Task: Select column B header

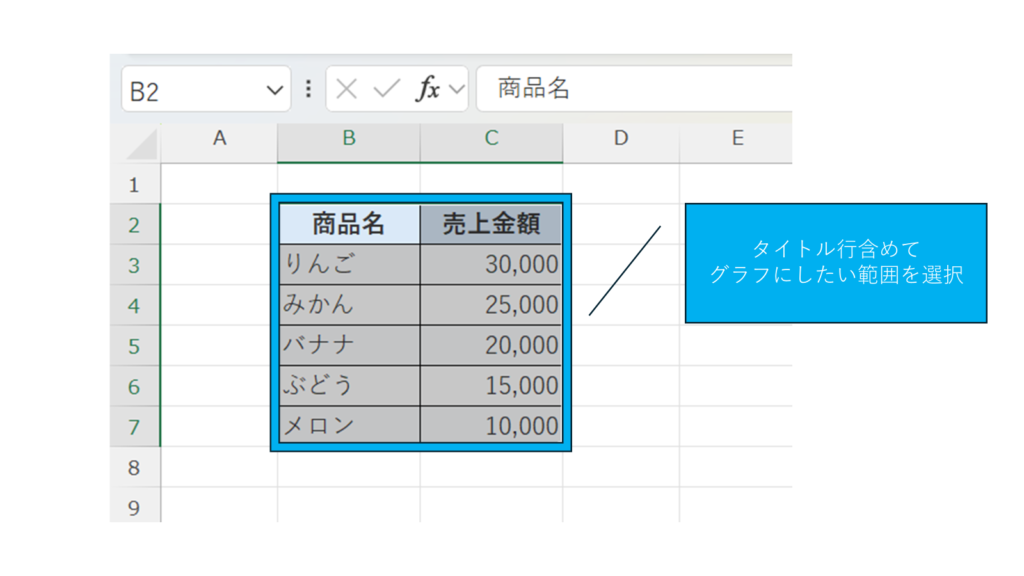Action: tap(348, 139)
